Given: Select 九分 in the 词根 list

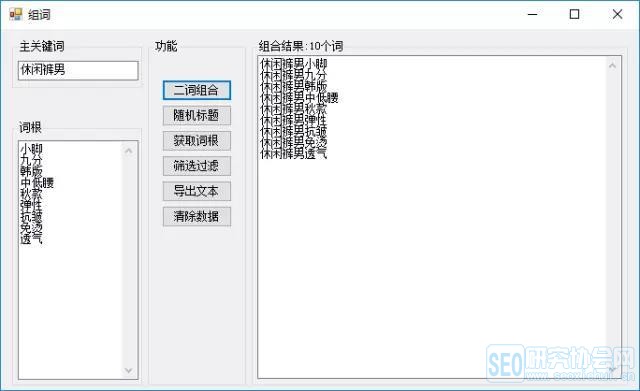Looking at the screenshot, I should tap(31, 160).
